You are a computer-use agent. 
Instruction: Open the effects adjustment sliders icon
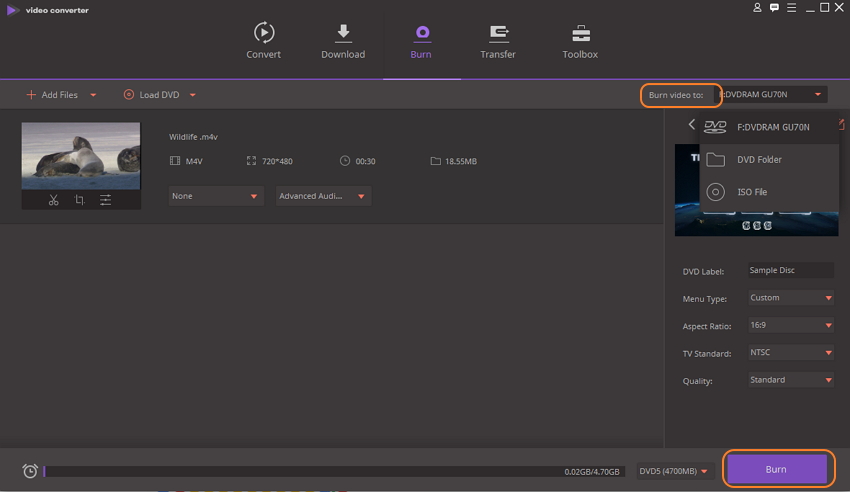pyautogui.click(x=105, y=200)
